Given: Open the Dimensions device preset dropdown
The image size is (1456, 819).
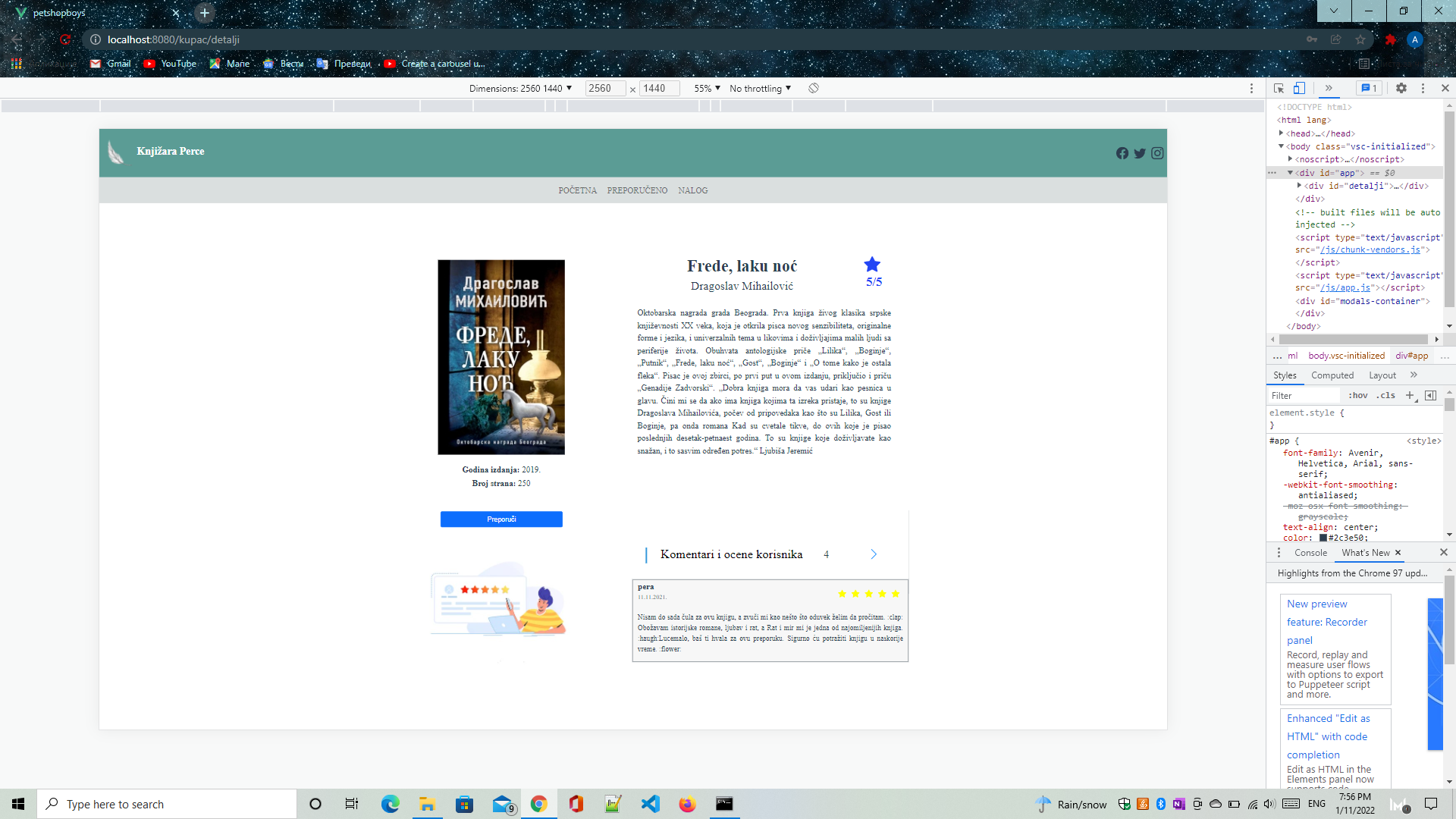Looking at the screenshot, I should [x=518, y=88].
